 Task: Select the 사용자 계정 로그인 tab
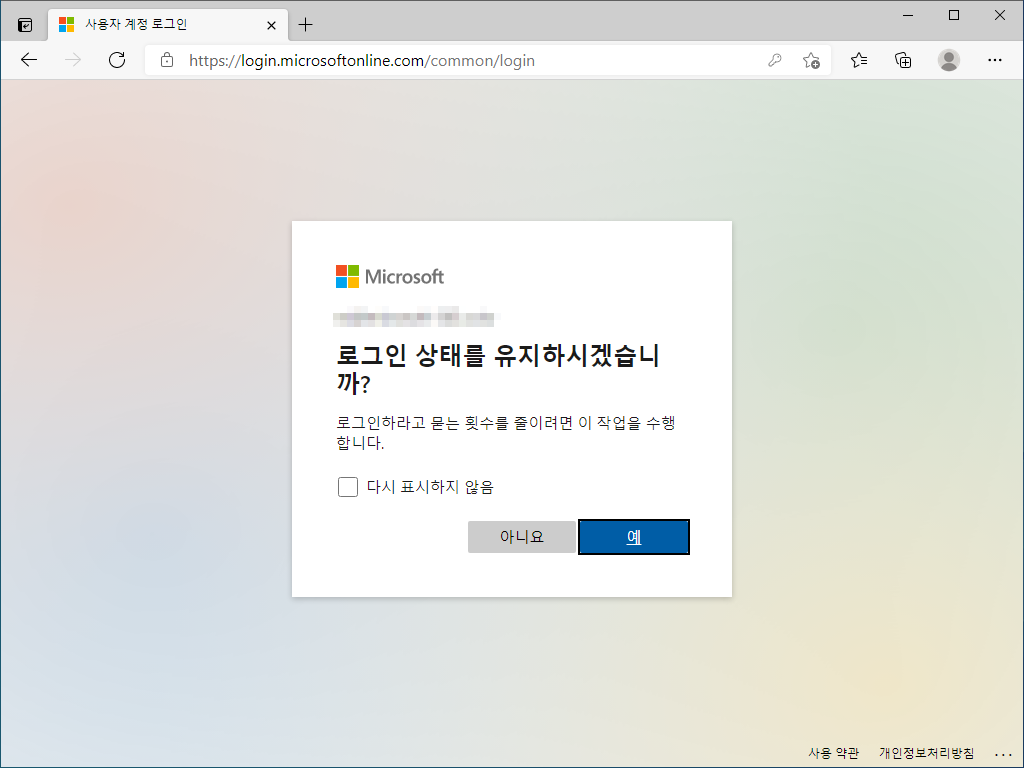tap(168, 25)
